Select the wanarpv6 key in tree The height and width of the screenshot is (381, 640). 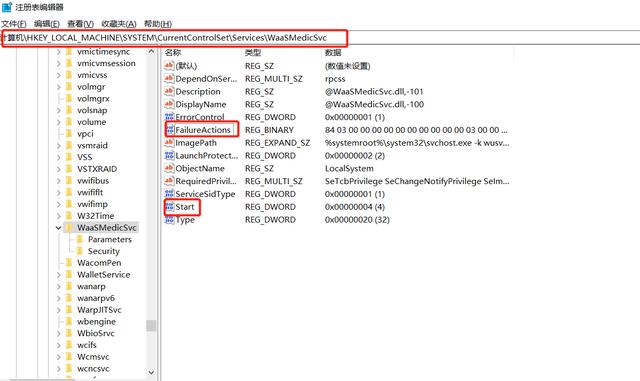coord(96,298)
